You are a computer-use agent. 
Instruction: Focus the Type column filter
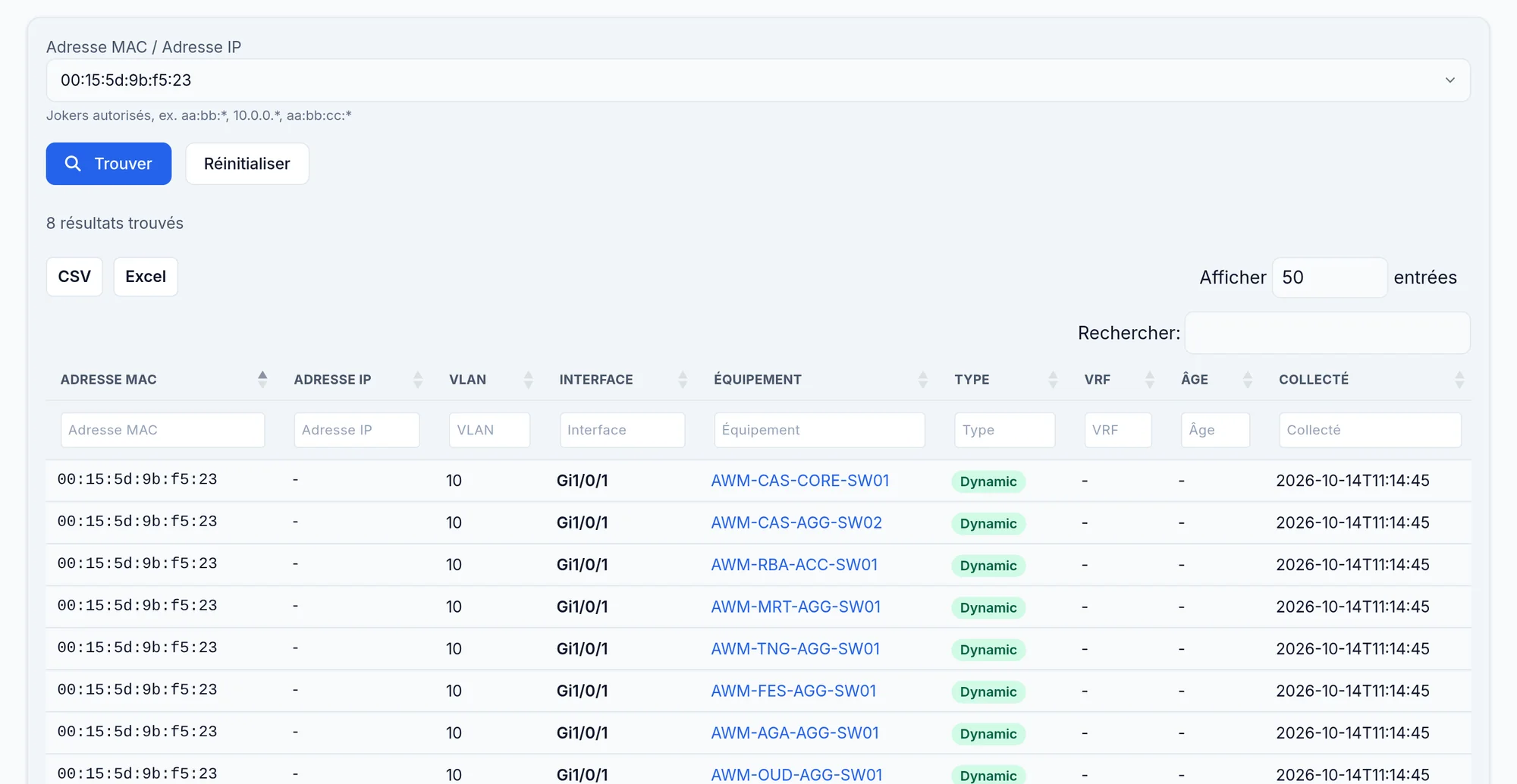point(1004,430)
